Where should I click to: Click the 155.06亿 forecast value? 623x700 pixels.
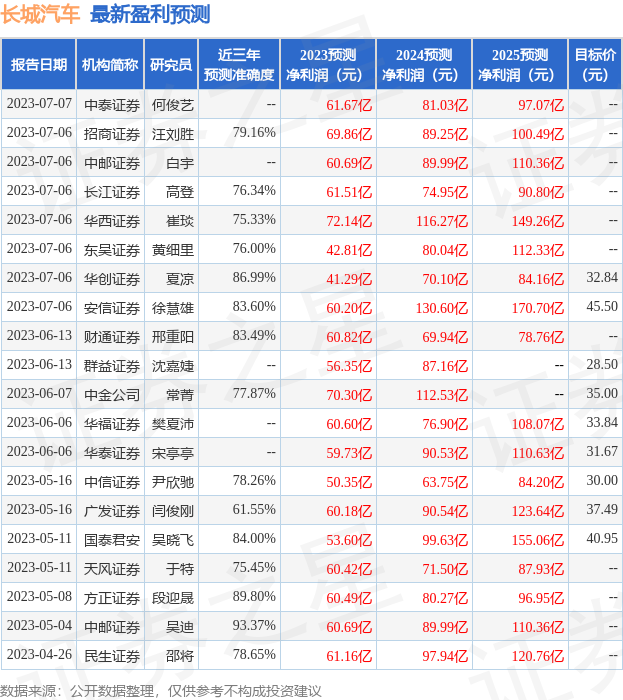538,541
